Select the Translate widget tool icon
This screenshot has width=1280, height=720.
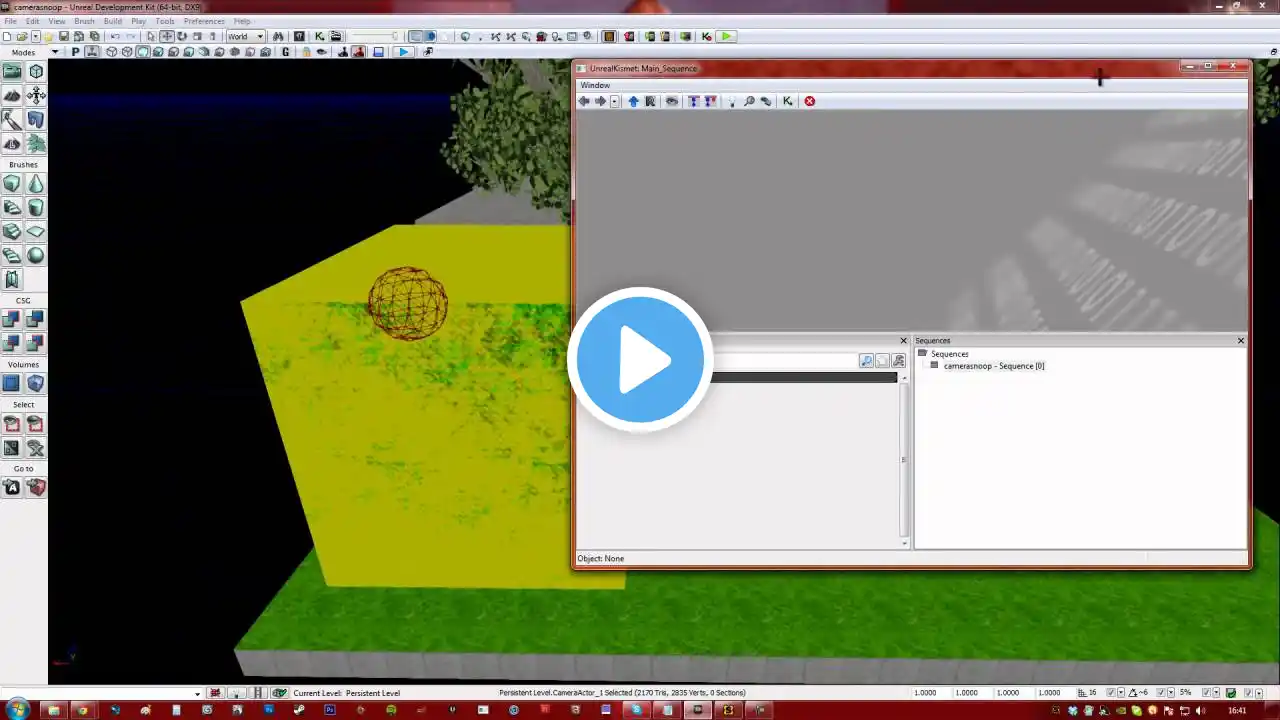[167, 37]
